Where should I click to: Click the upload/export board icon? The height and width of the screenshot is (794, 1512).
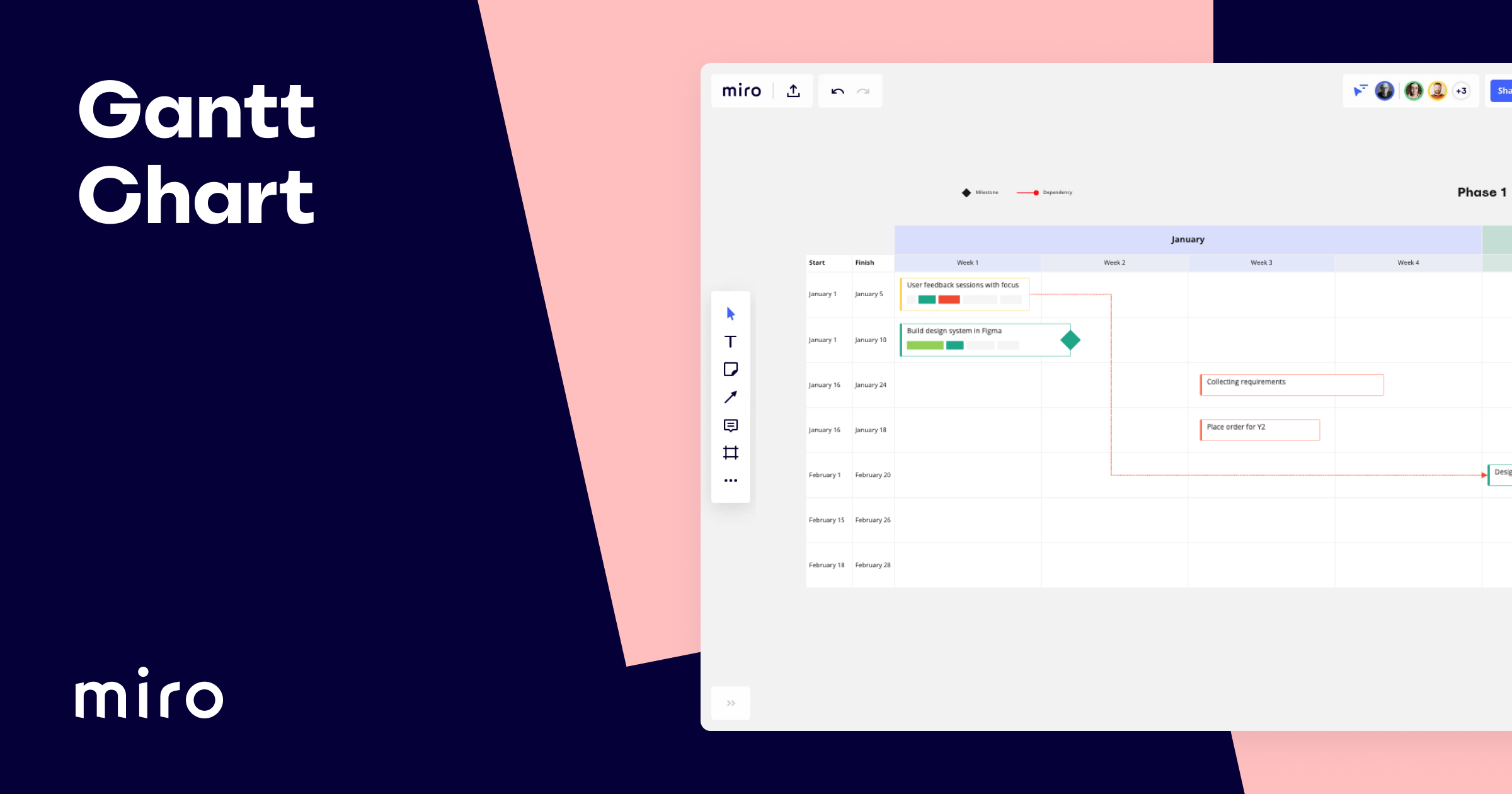[x=794, y=91]
